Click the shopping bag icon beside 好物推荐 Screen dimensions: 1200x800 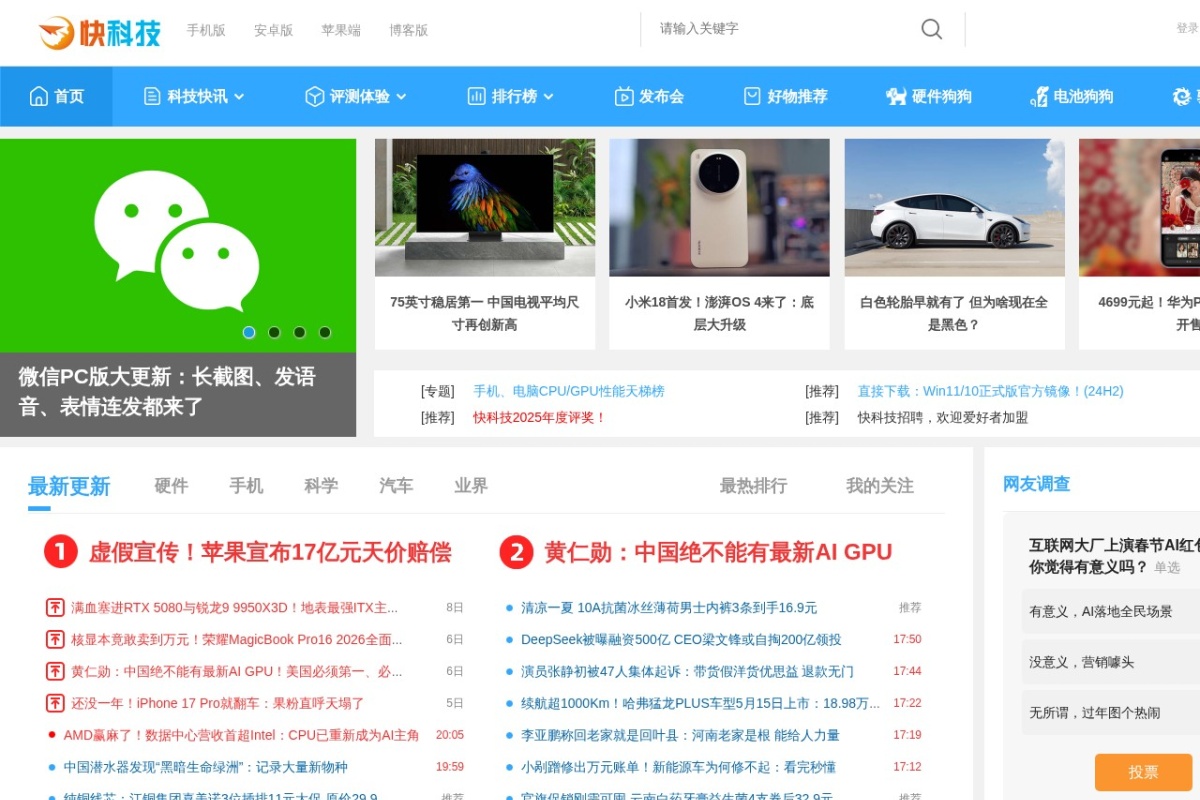click(752, 96)
